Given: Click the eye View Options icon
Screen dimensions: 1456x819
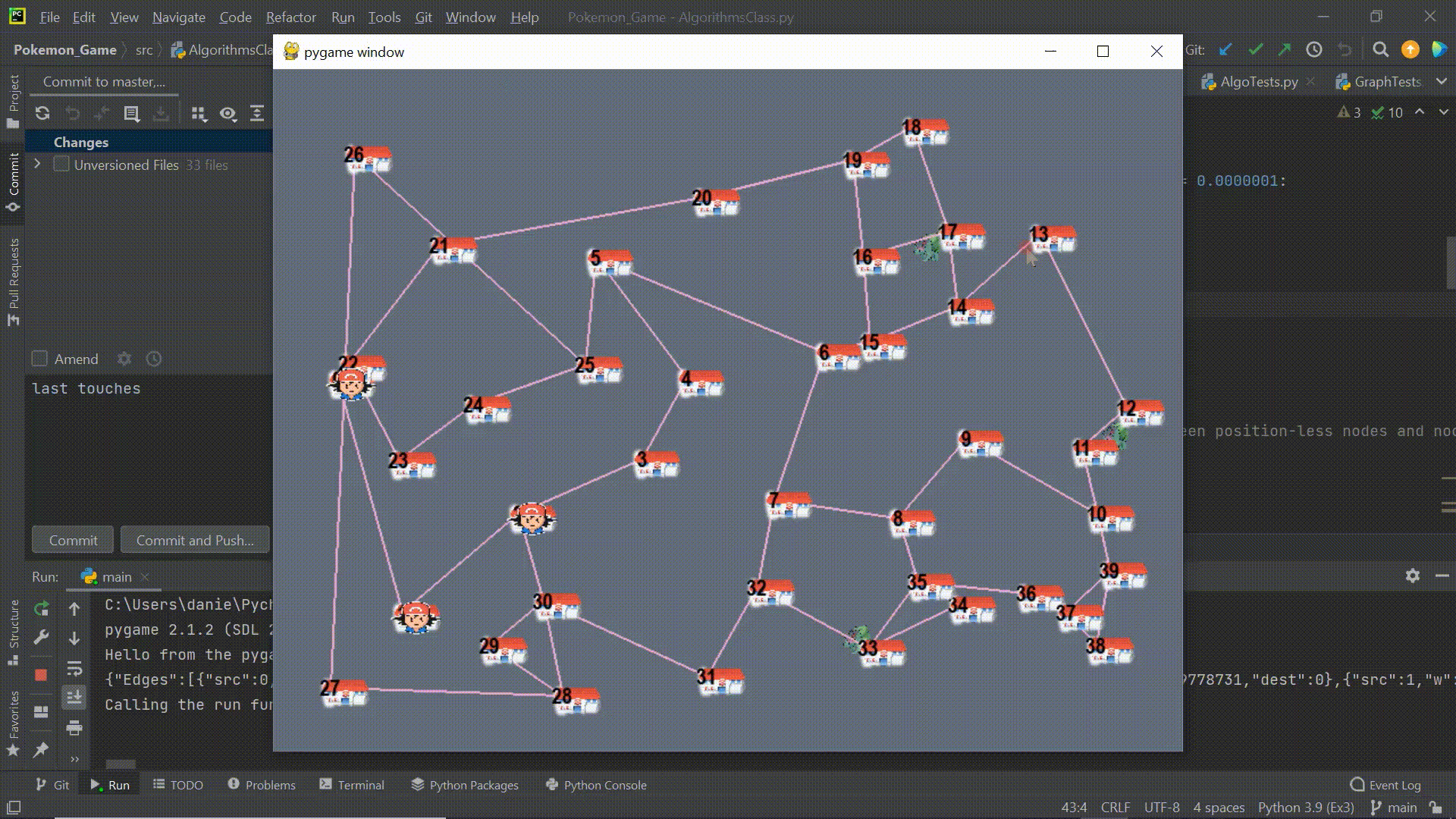Looking at the screenshot, I should (x=227, y=114).
